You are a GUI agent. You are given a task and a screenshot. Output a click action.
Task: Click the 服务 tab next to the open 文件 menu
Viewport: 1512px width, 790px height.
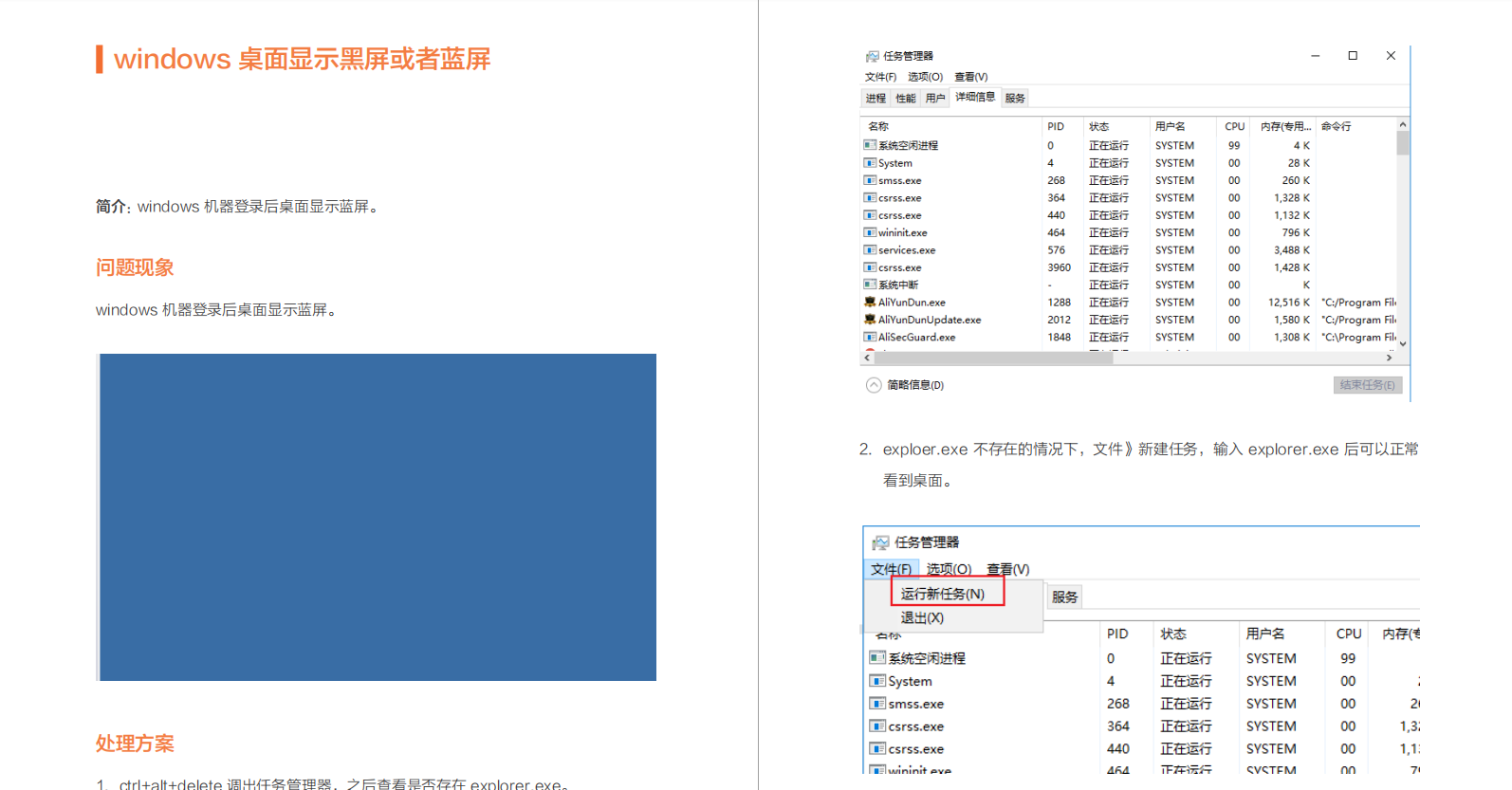(1064, 597)
